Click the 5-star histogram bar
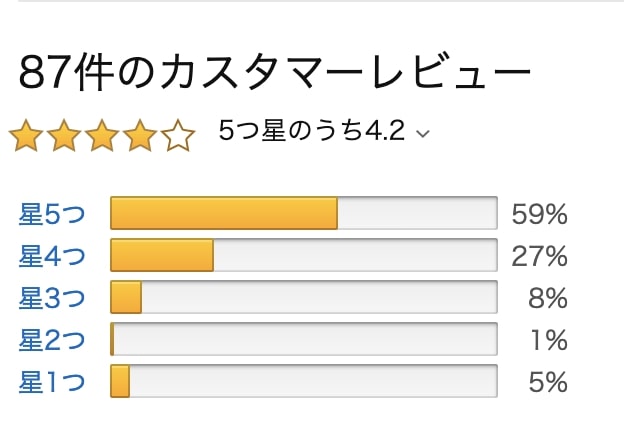 (304, 213)
